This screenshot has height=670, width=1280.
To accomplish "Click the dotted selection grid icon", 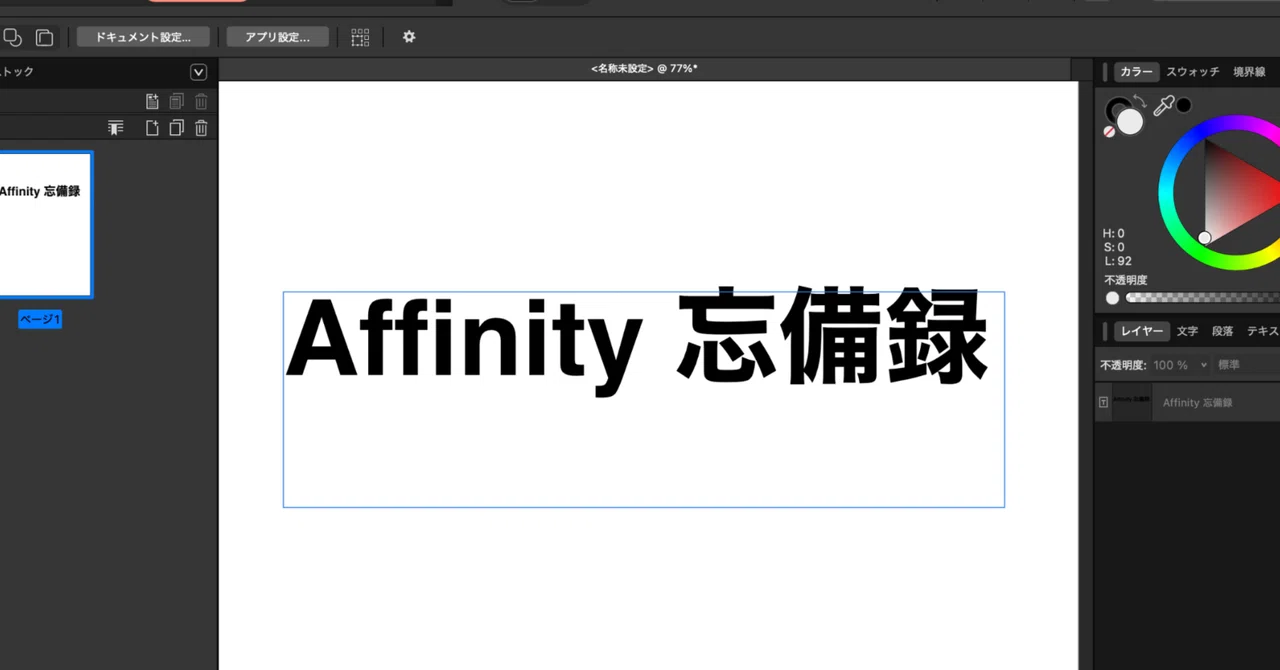I will click(360, 37).
